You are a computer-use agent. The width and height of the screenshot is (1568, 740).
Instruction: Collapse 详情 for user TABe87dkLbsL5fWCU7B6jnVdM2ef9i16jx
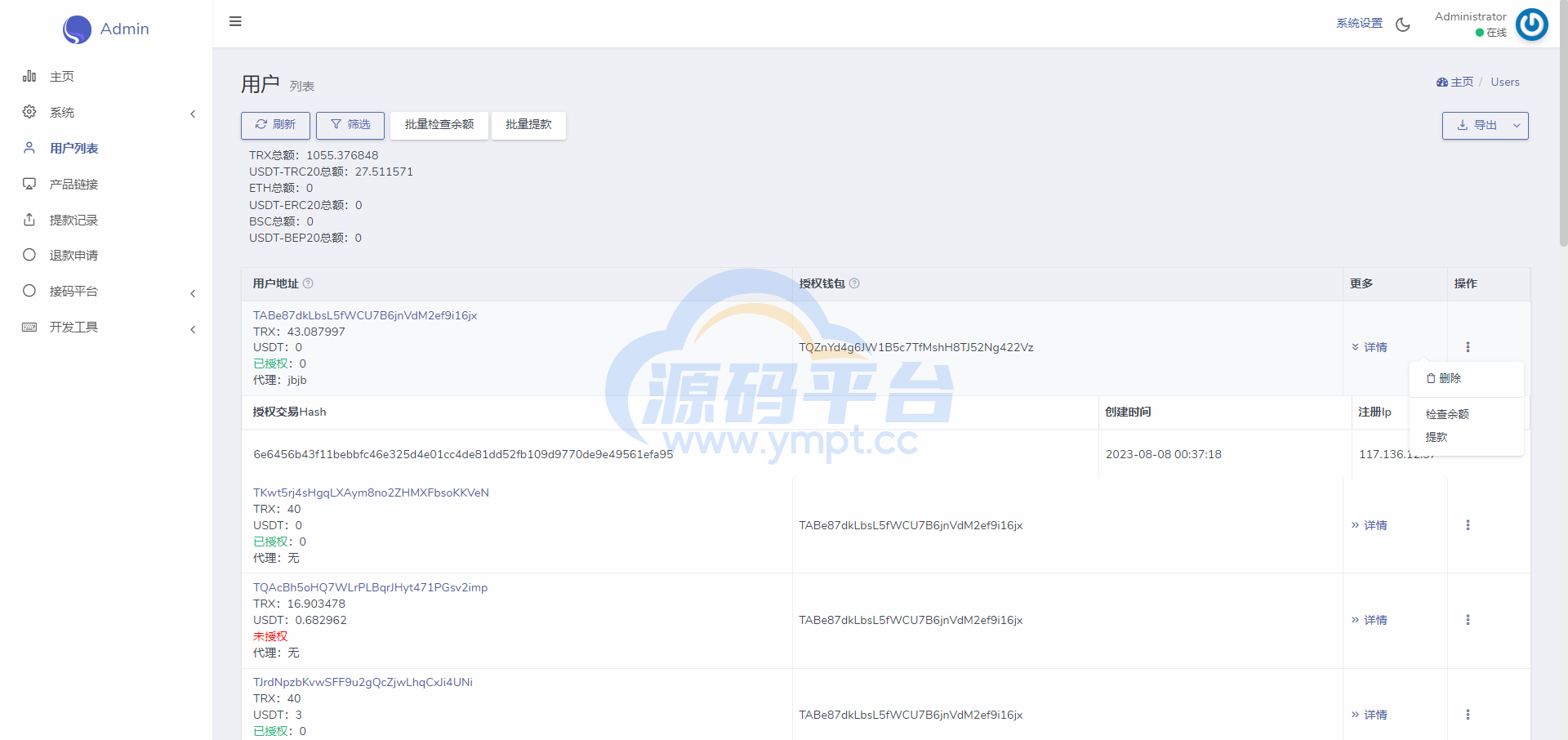[1370, 348]
